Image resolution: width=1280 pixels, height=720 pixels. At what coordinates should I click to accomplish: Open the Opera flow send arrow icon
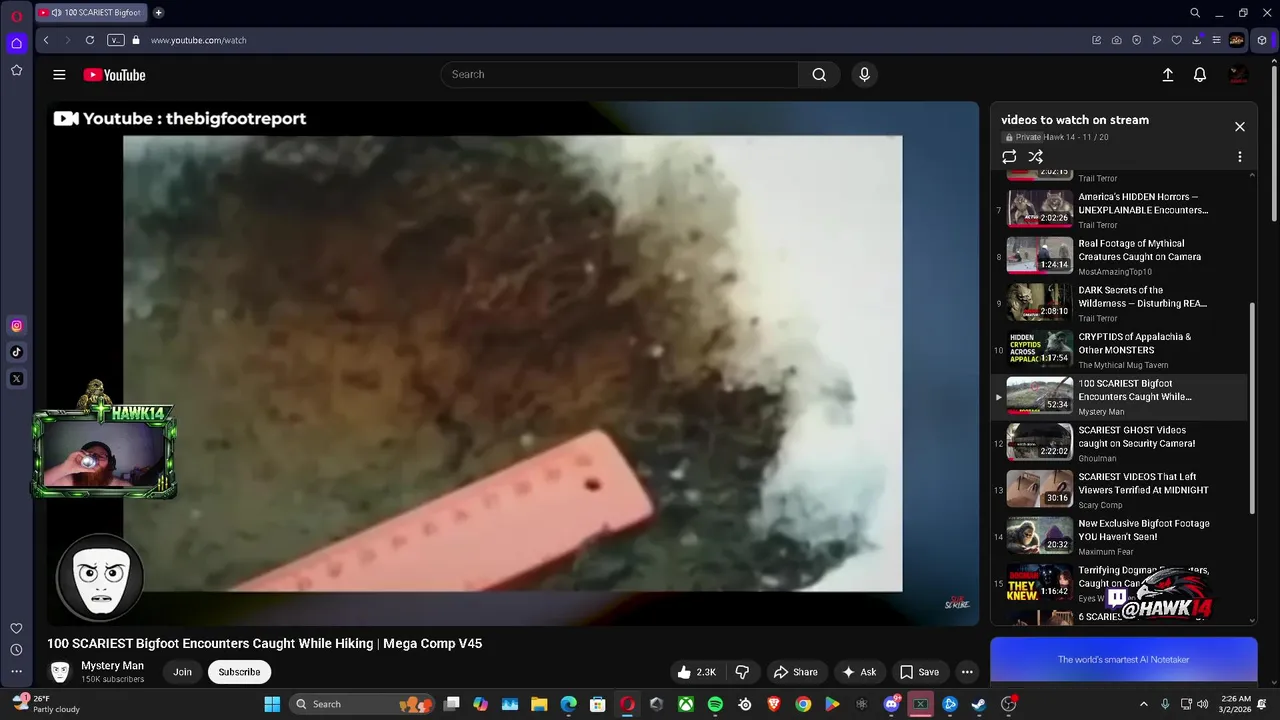[1156, 40]
